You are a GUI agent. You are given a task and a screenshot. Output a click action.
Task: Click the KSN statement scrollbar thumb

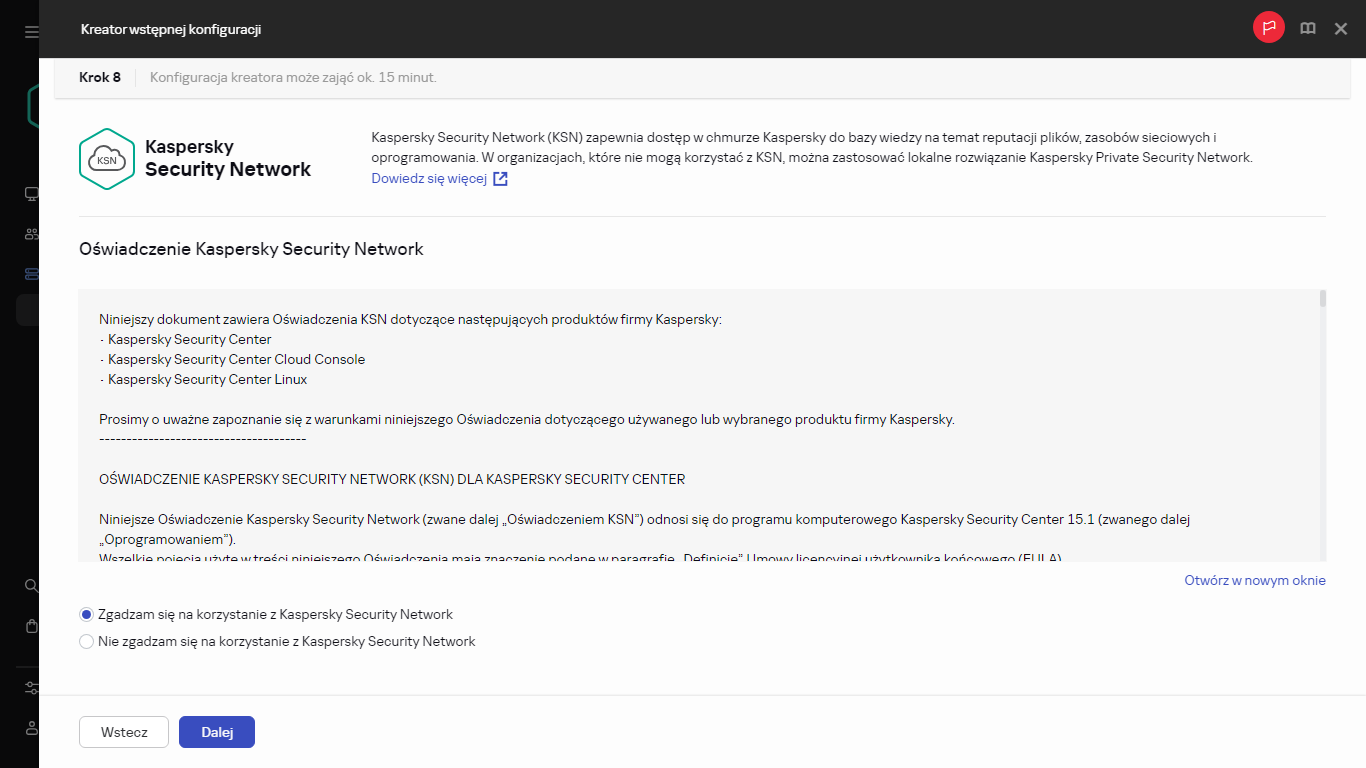(x=1323, y=299)
